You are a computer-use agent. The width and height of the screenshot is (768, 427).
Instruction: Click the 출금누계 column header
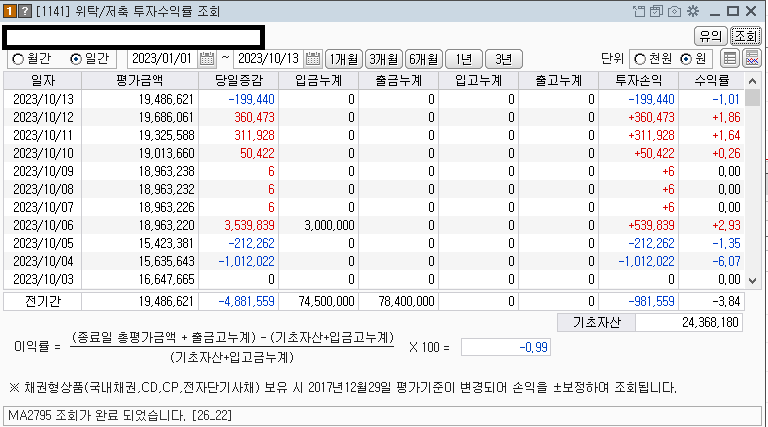tap(399, 80)
